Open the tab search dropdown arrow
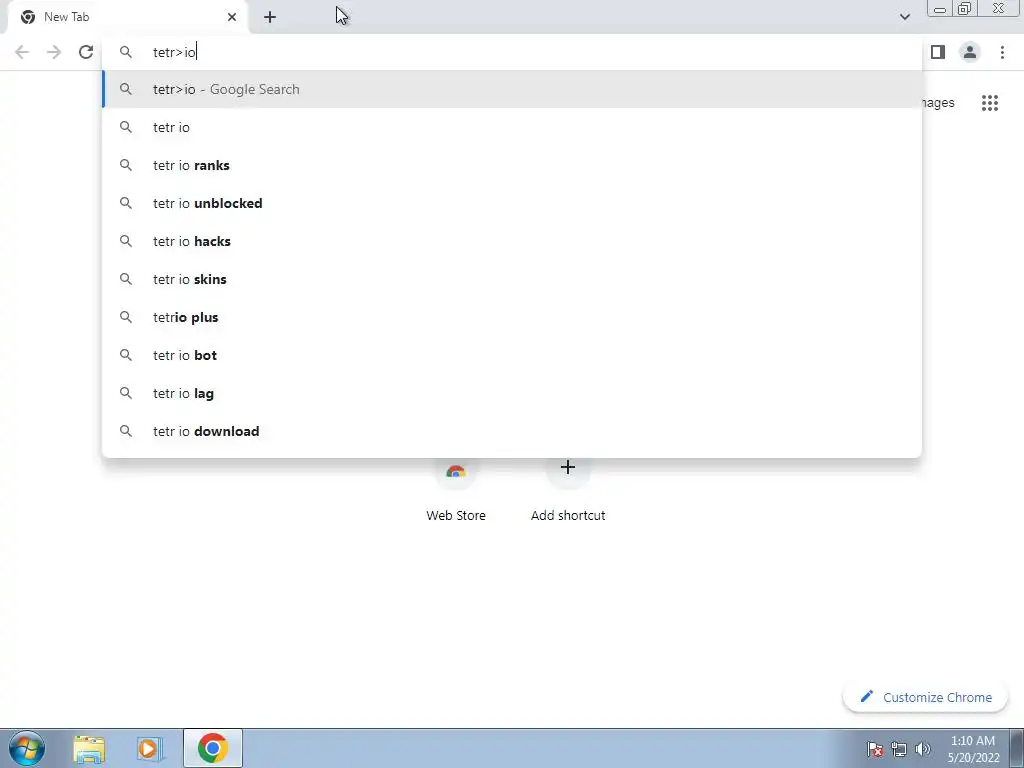The width and height of the screenshot is (1024, 768). 904,17
